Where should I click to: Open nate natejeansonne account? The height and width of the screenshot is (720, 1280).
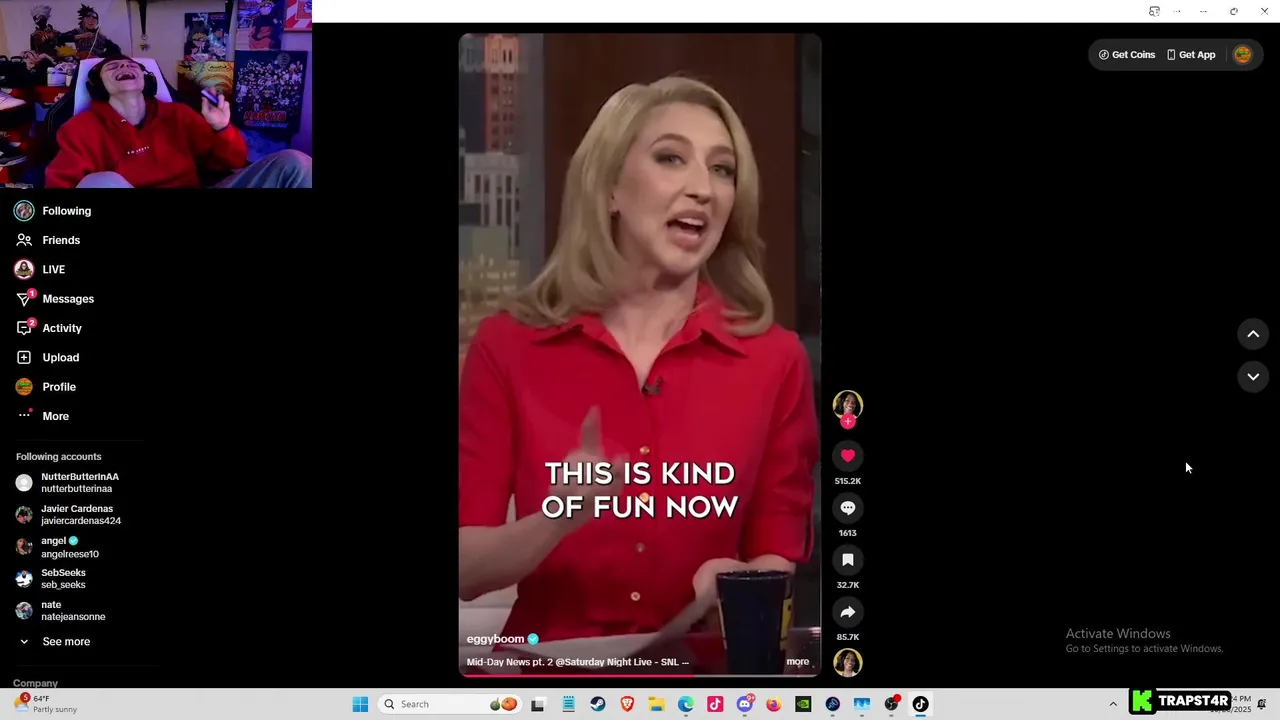(60, 611)
